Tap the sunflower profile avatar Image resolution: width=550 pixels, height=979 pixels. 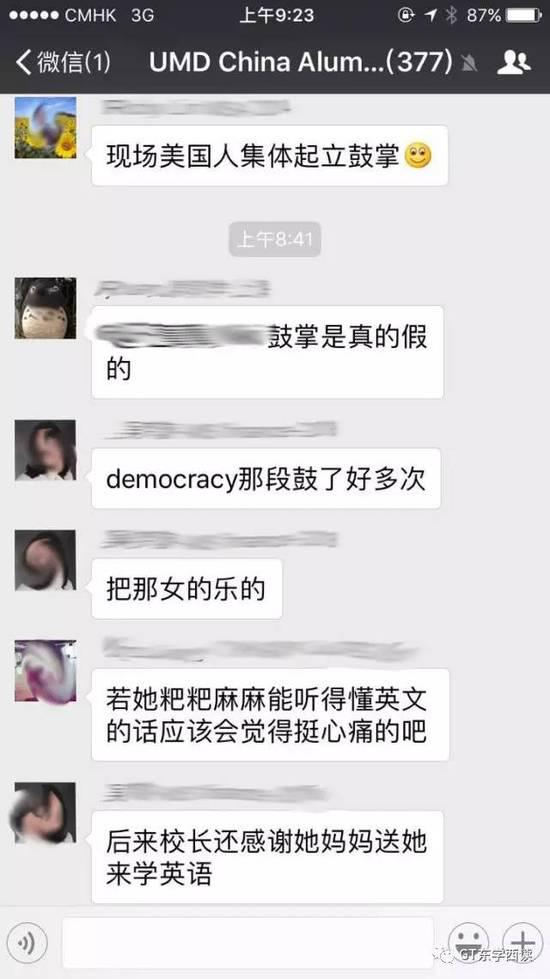click(x=46, y=127)
